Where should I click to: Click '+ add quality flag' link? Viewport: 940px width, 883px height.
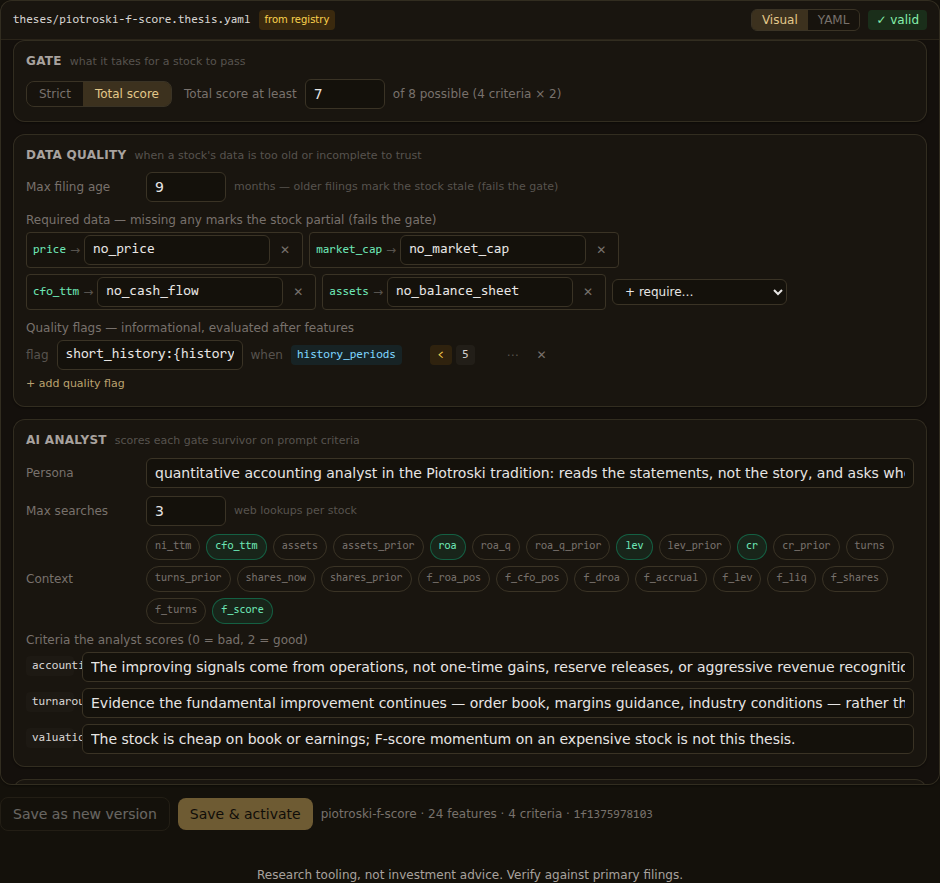(x=76, y=383)
